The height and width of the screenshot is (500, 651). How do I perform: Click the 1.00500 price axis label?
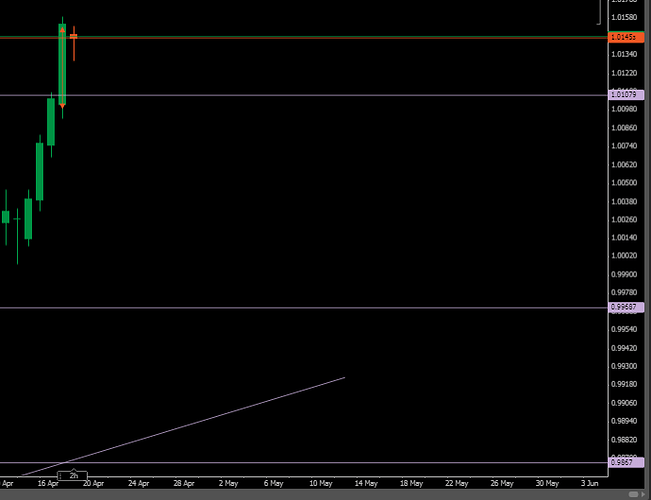624,183
